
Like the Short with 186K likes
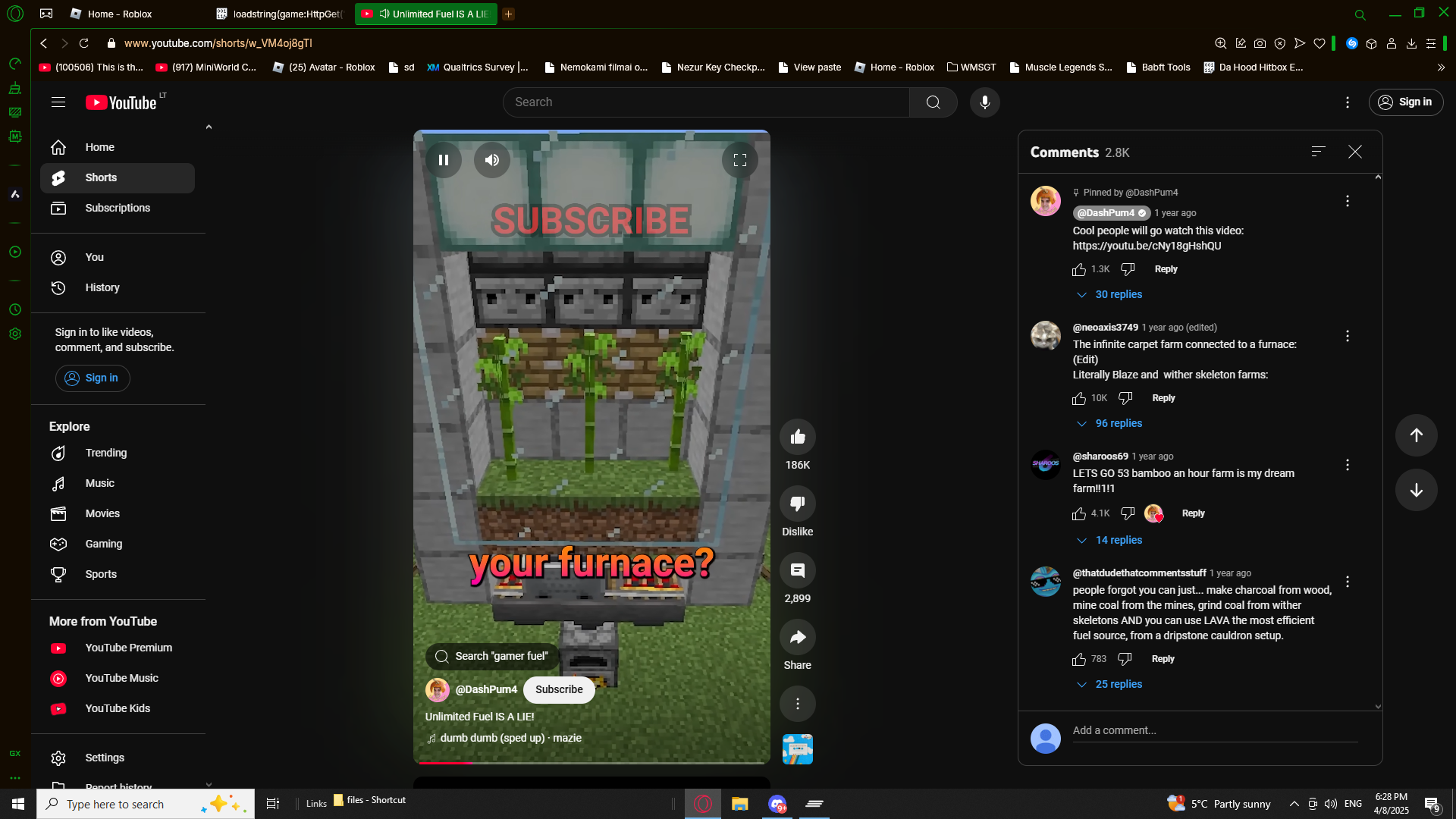click(797, 437)
